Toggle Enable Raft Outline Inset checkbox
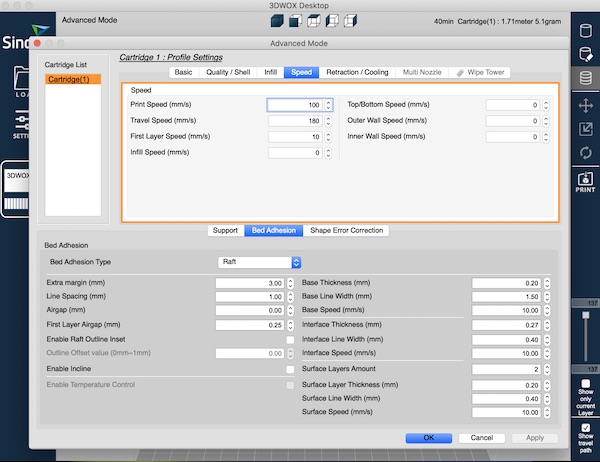The height and width of the screenshot is (462, 600). tap(290, 340)
